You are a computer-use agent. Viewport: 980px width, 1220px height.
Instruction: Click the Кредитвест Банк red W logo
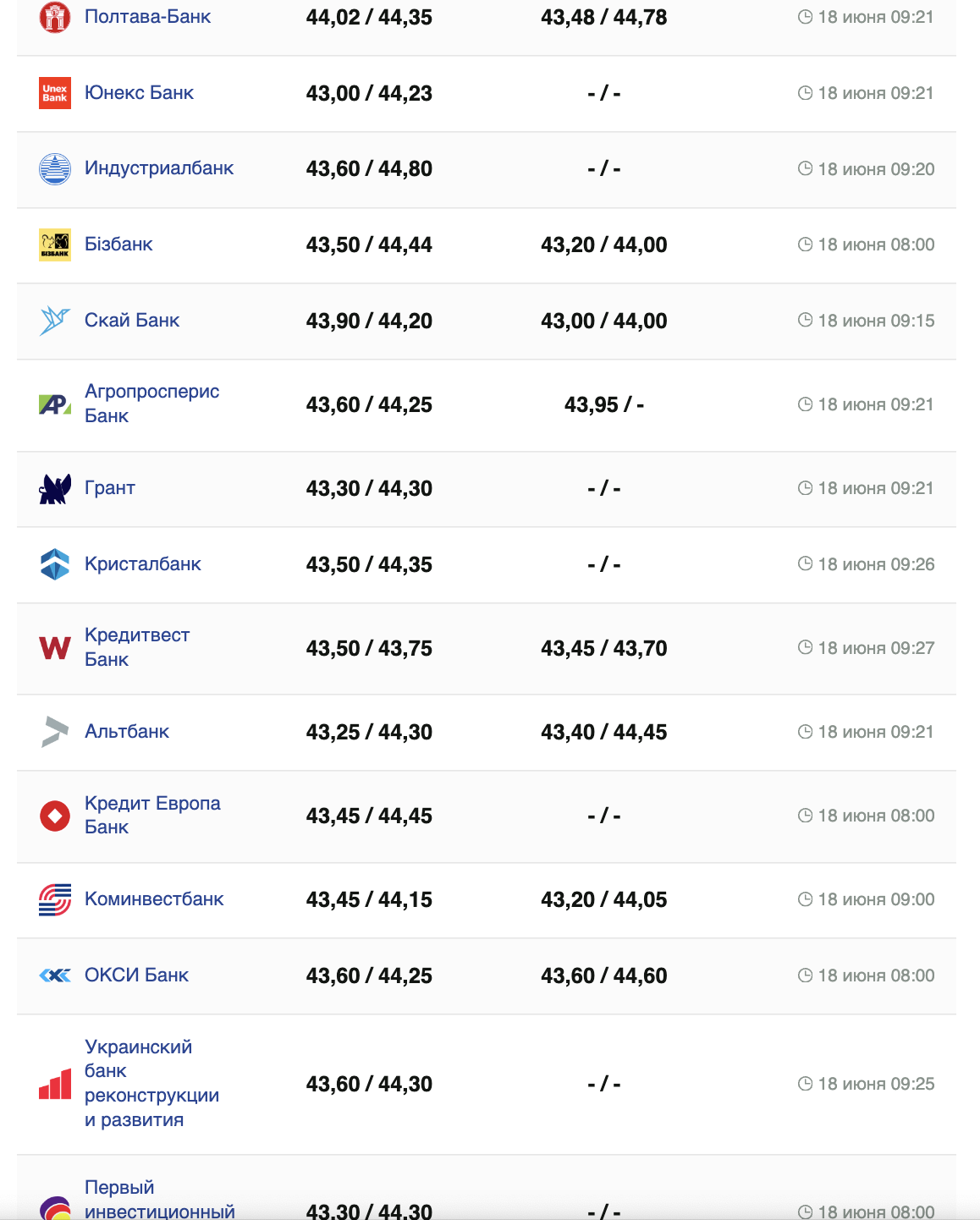point(55,648)
